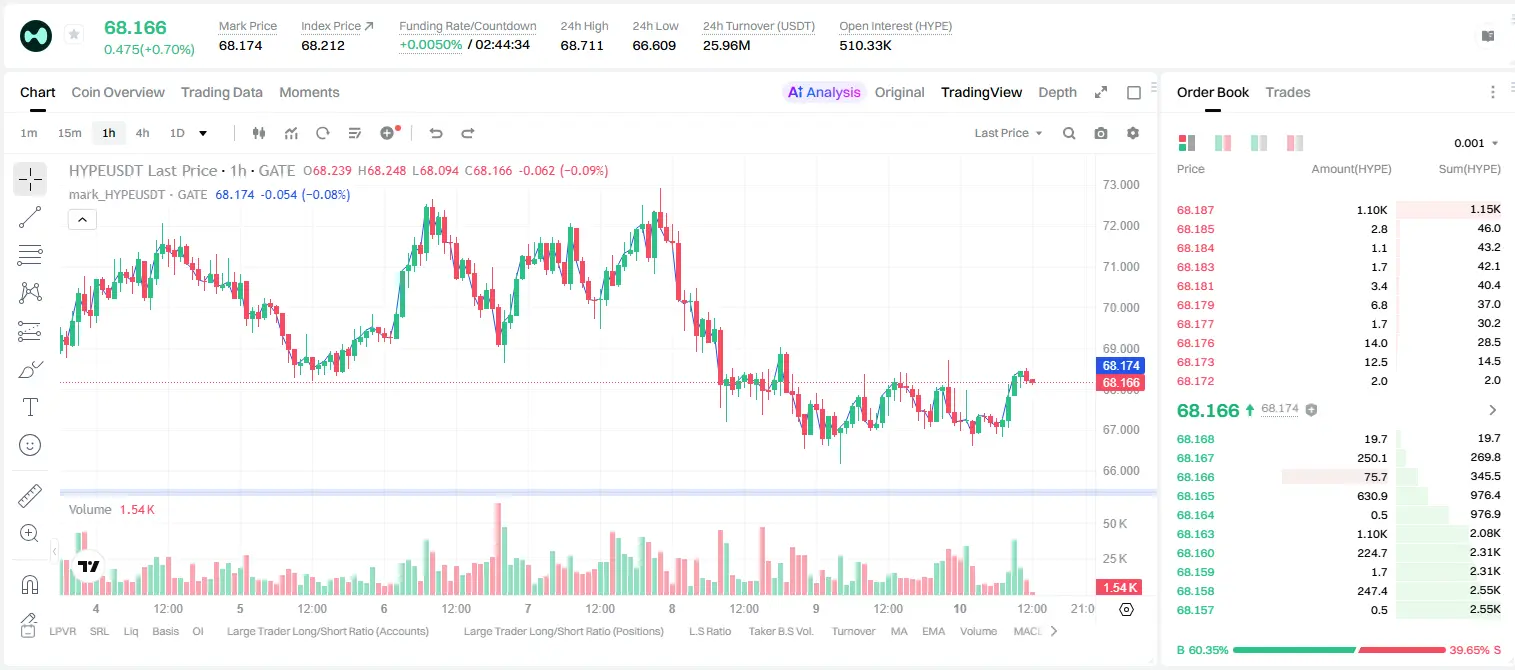Viewport: 1515px width, 670px height.
Task: Switch to the Trades tab
Action: coord(1287,92)
